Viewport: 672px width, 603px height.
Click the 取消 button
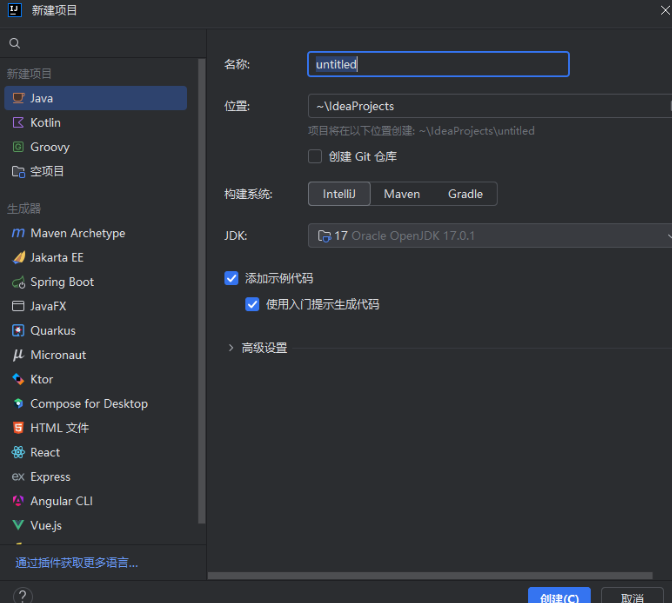tap(632, 596)
